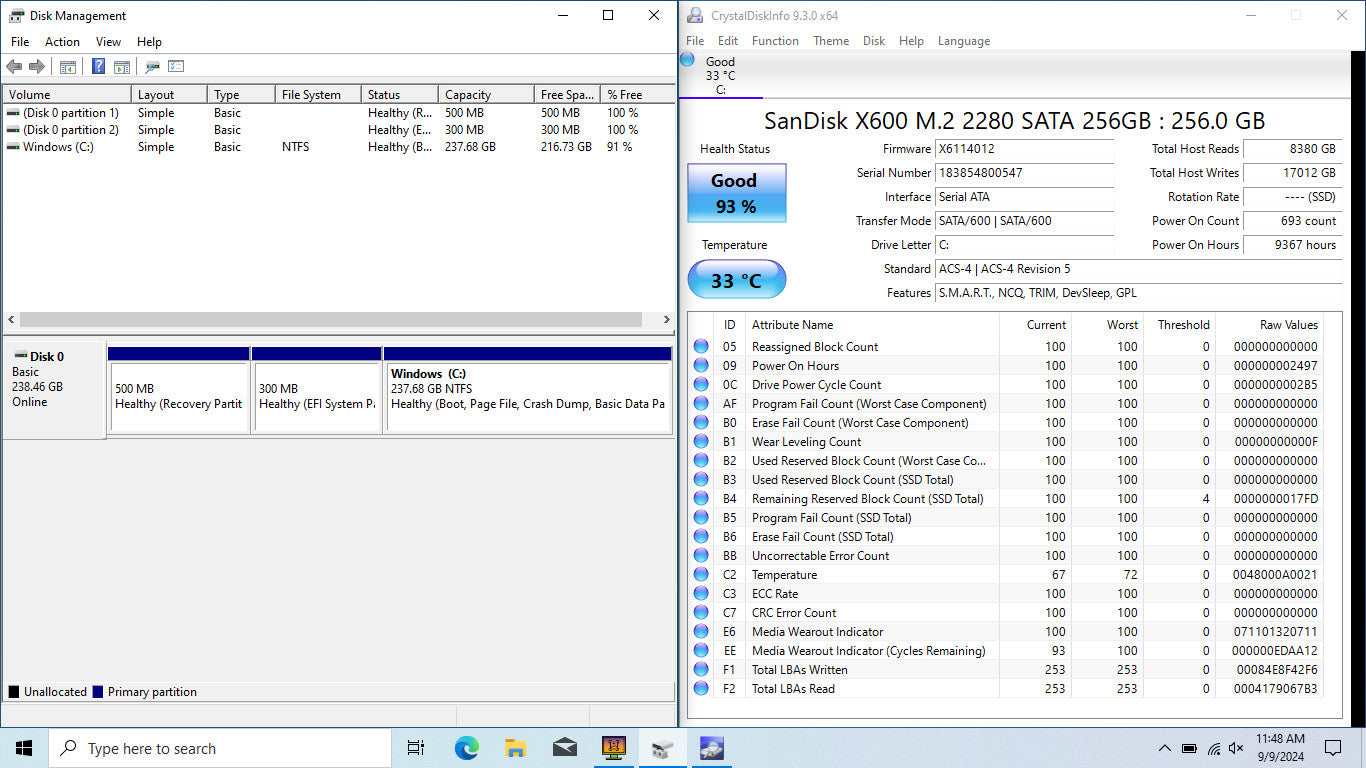Click the Good 33 °C disk selector orb

(687, 60)
